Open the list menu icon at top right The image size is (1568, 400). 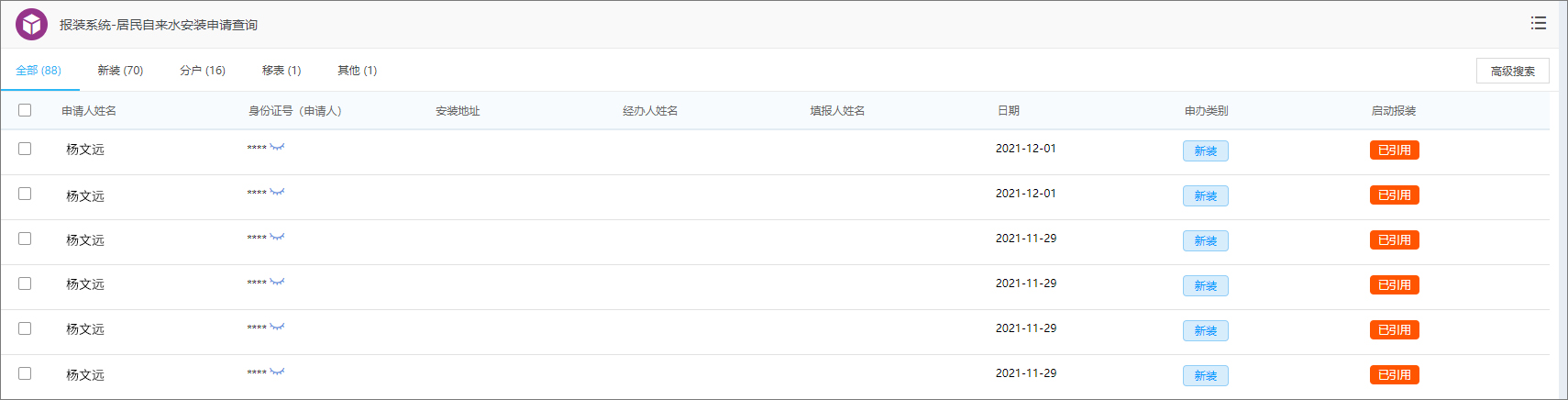1539,23
